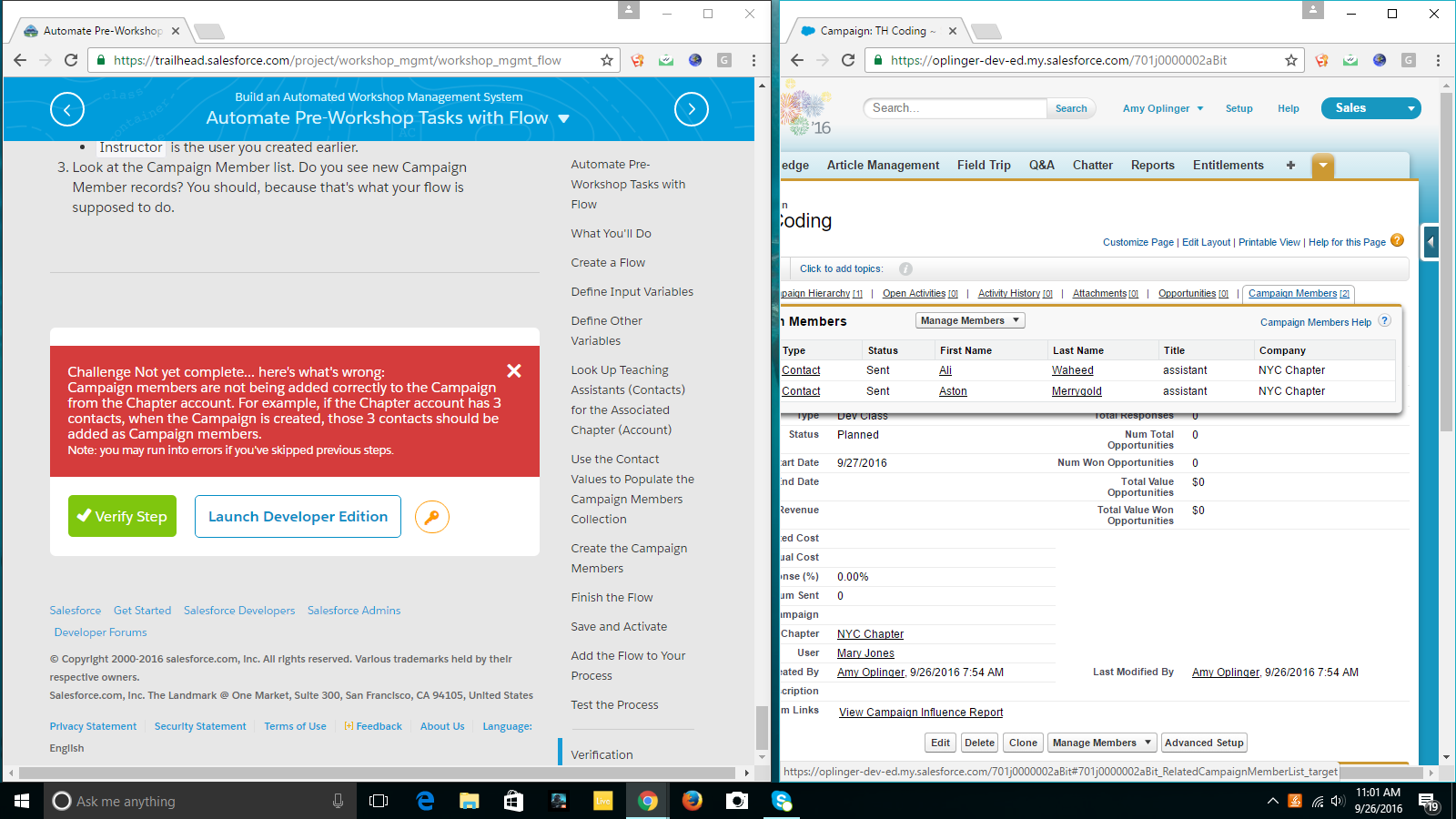The width and height of the screenshot is (1456, 819).
Task: Click the orange key icon beside Launch button
Action: tap(432, 517)
